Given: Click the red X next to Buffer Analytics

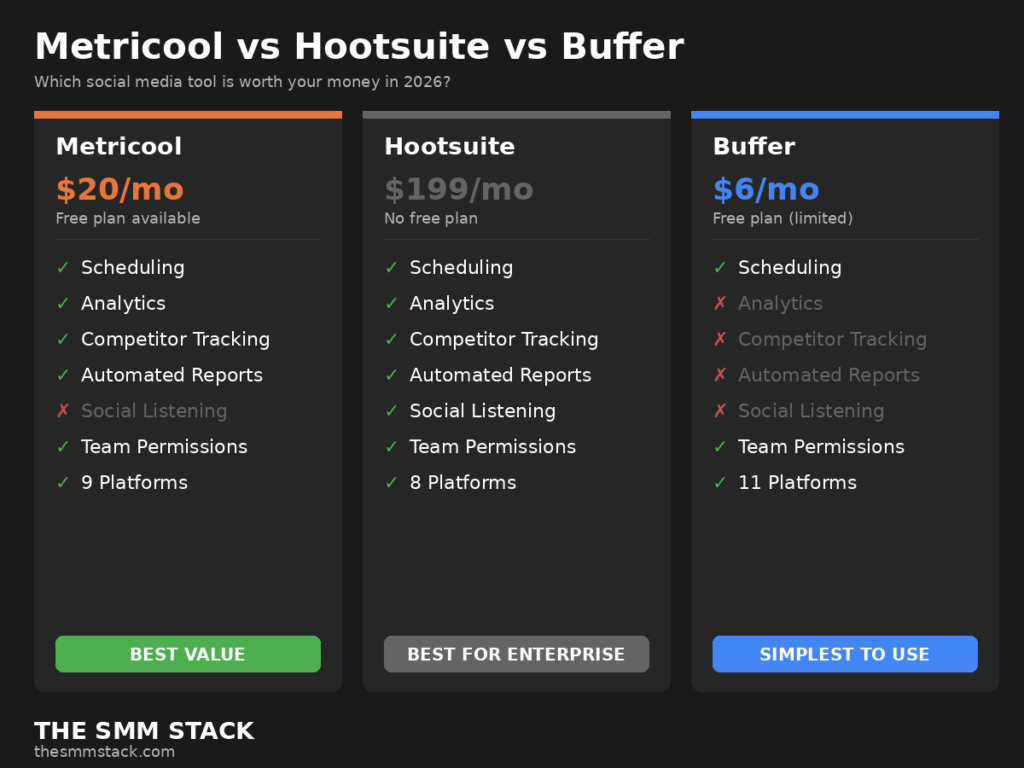Looking at the screenshot, I should pos(720,304).
